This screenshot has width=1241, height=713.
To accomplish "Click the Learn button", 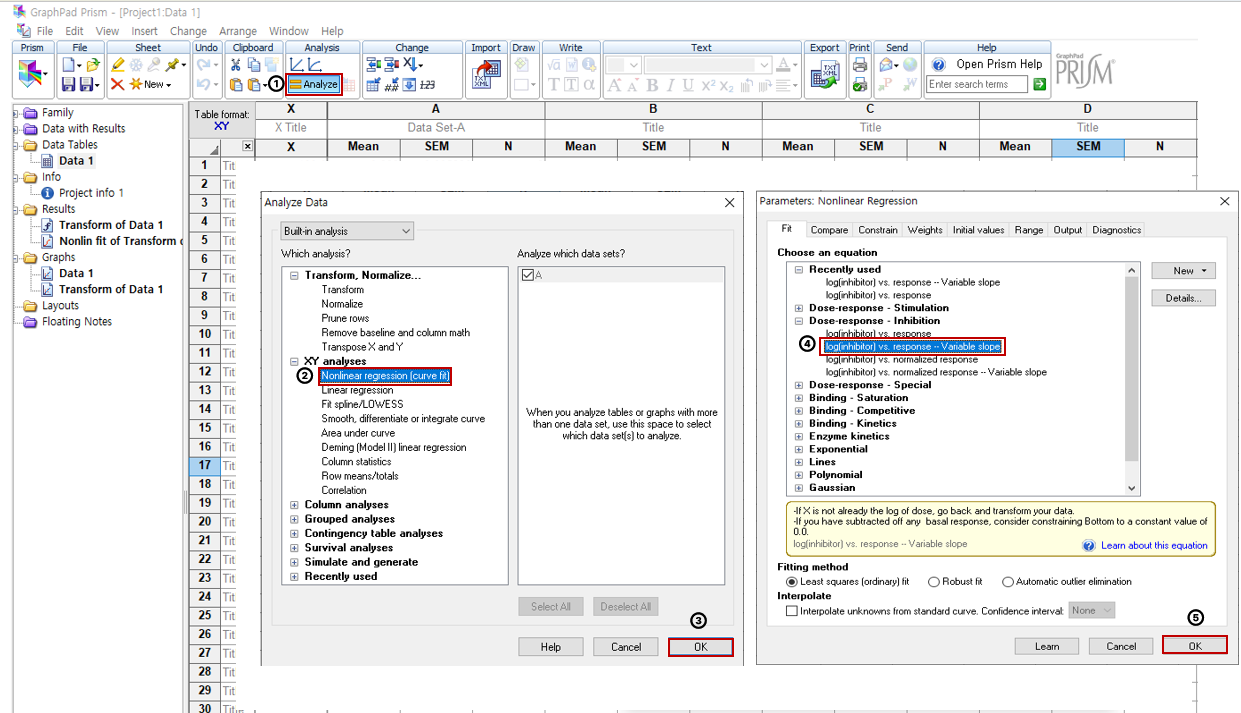I will (x=1047, y=646).
